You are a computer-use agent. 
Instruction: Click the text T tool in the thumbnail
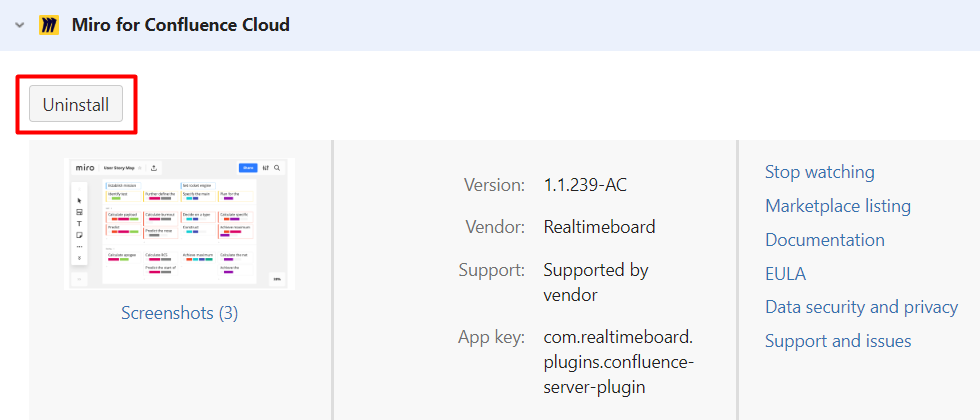(79, 224)
